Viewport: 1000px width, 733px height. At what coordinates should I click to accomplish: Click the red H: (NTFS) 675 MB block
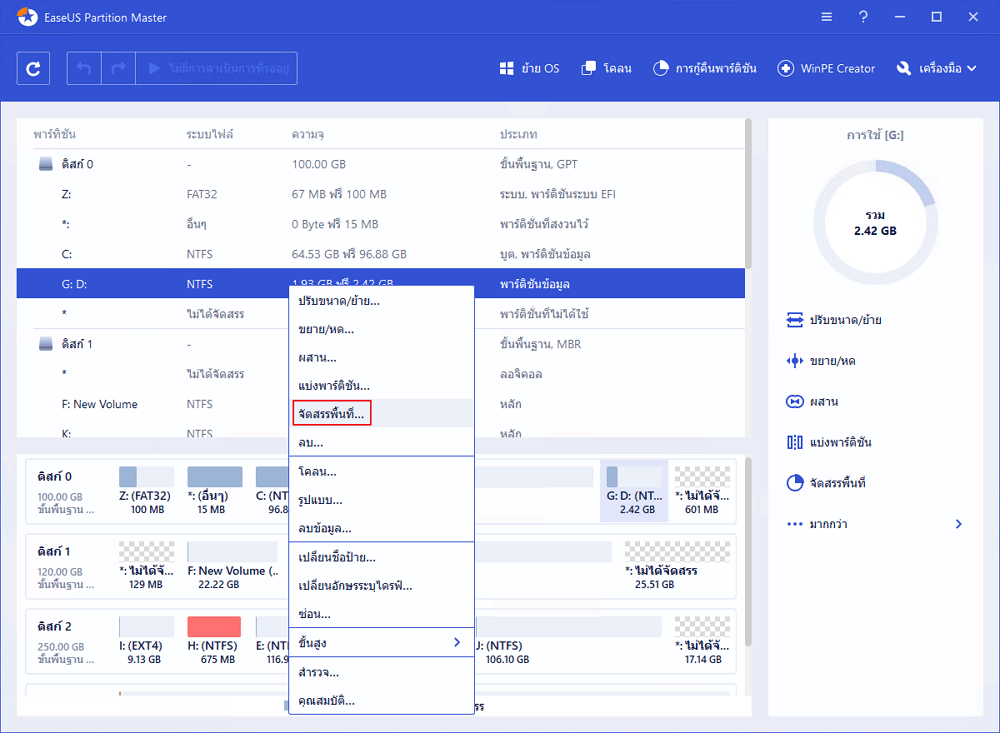214,640
